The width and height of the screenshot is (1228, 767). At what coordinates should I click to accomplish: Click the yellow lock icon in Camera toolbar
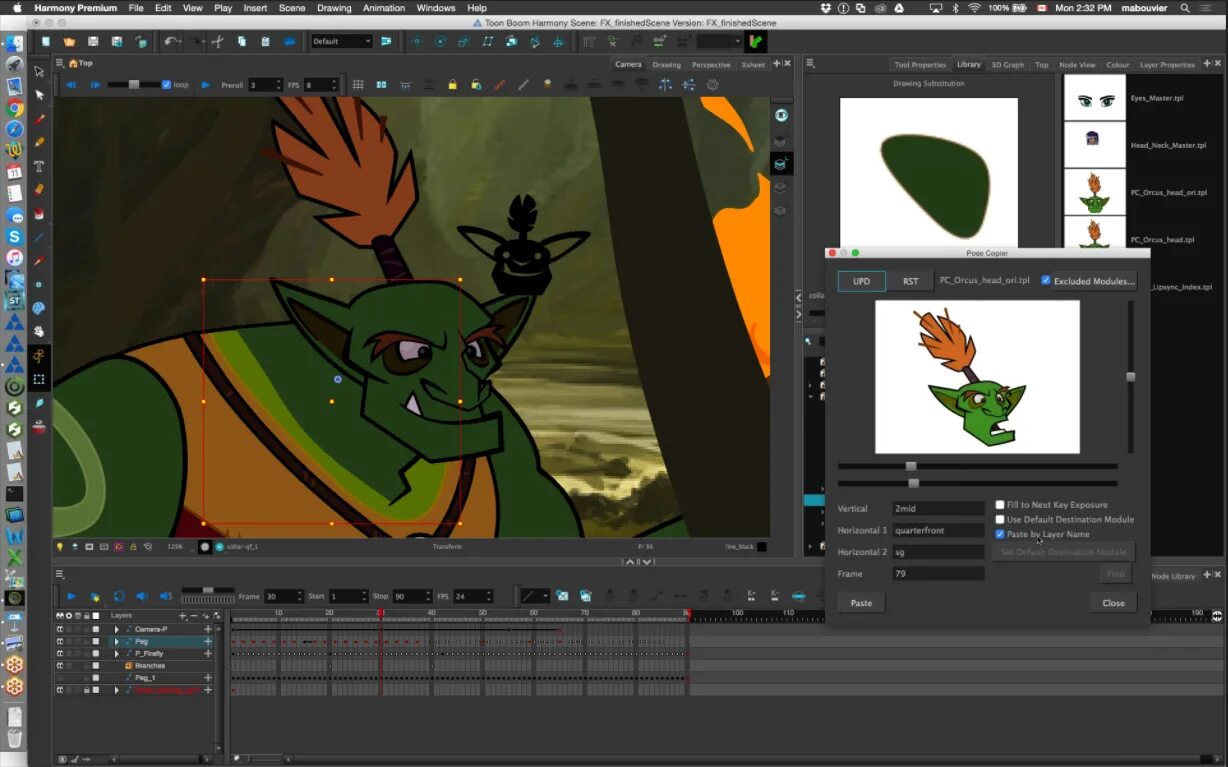[x=452, y=85]
